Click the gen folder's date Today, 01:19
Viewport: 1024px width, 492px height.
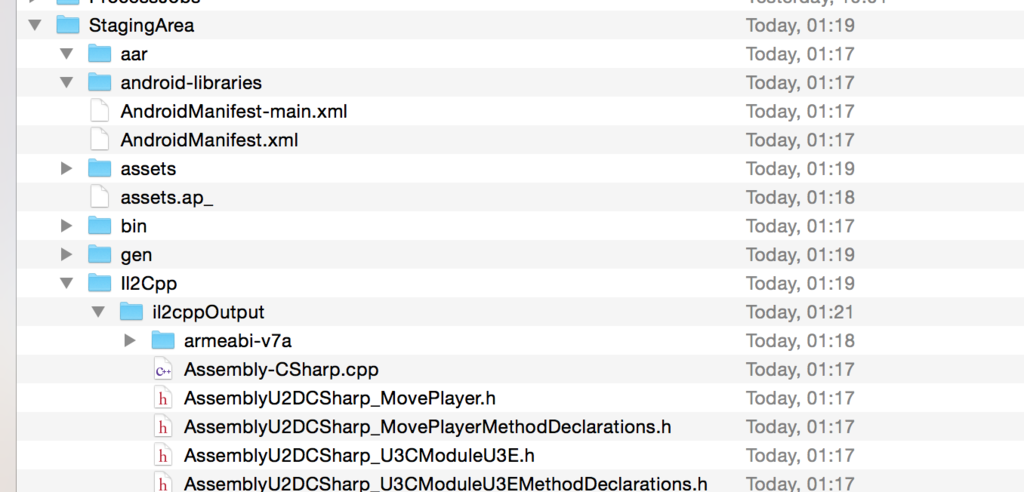[800, 255]
